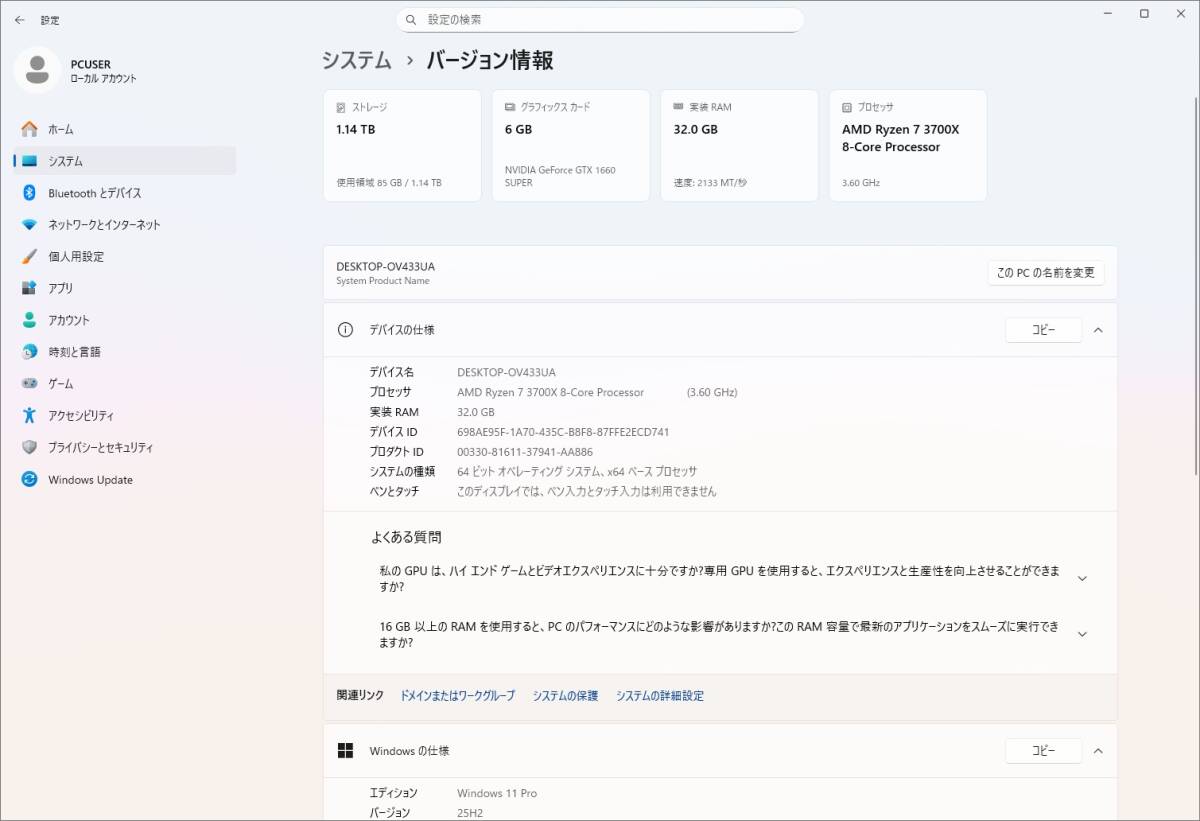The height and width of the screenshot is (821, 1200).
Task: Expand the 16 GB RAM question
Action: pos(1081,634)
